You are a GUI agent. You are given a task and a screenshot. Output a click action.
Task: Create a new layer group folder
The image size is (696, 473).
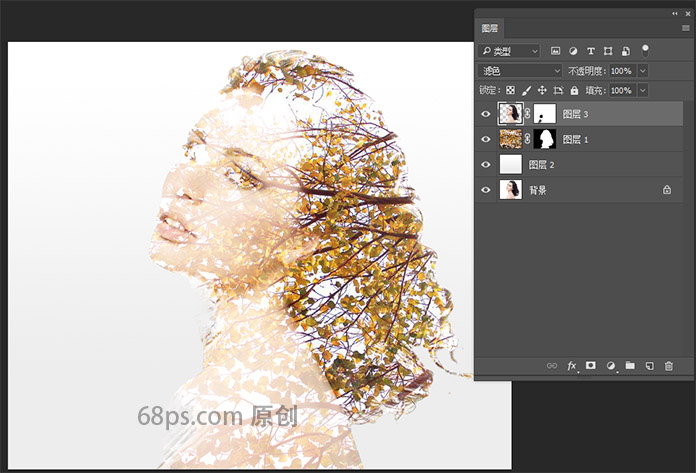click(630, 366)
